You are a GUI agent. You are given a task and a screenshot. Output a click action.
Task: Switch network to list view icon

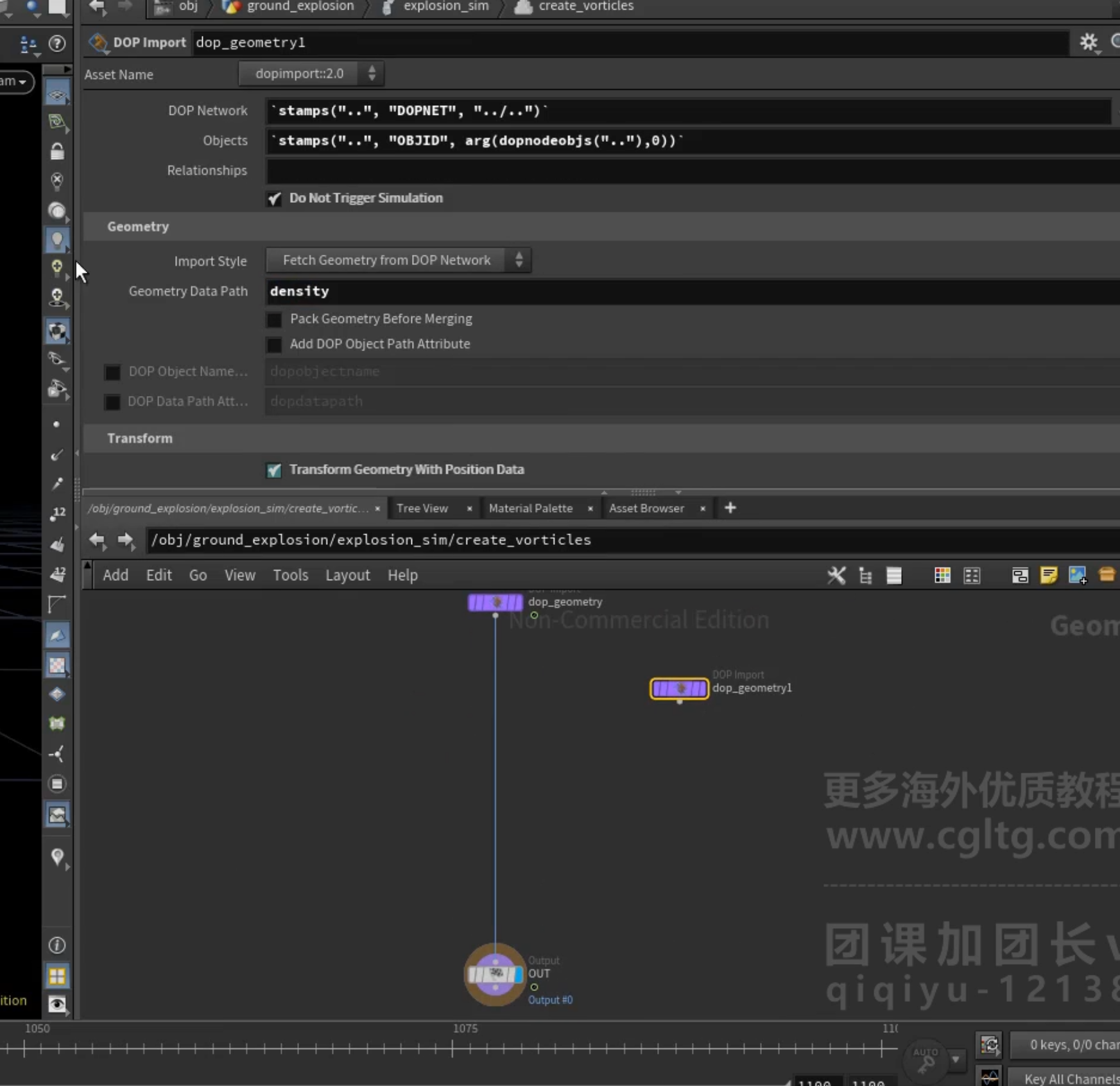[894, 575]
